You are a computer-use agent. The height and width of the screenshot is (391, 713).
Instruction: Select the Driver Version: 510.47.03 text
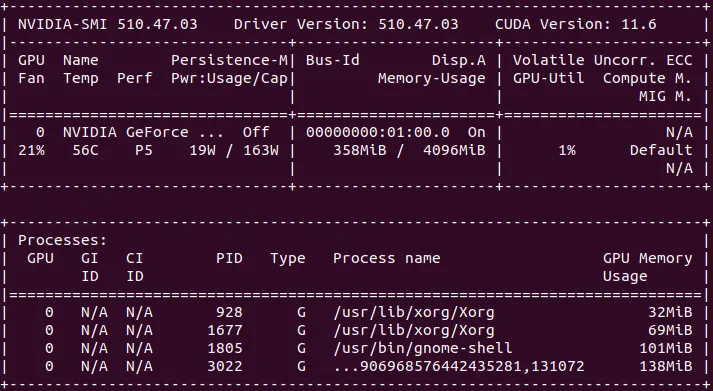pyautogui.click(x=346, y=24)
